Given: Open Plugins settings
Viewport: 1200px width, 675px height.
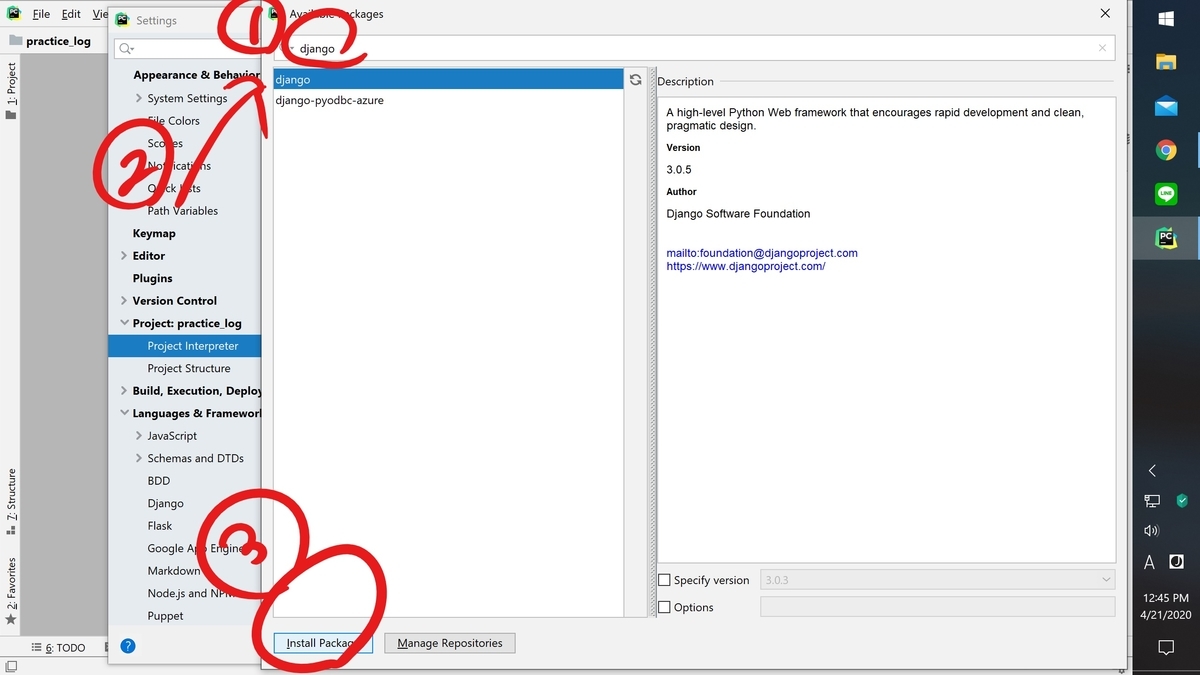Looking at the screenshot, I should (152, 278).
